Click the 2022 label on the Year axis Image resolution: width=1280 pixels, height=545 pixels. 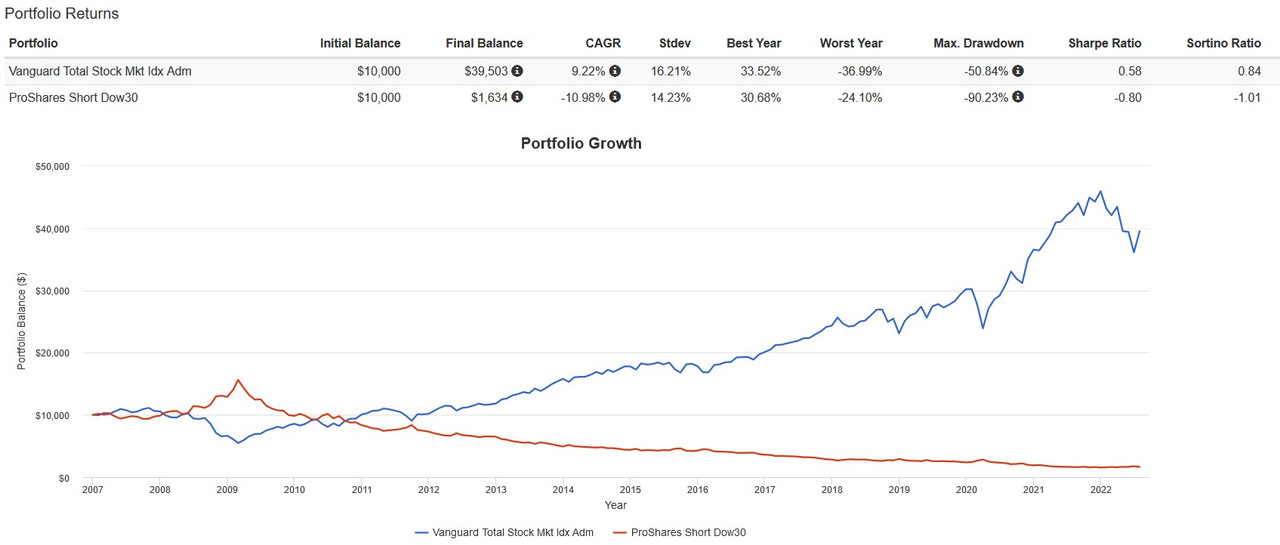[x=1100, y=490]
